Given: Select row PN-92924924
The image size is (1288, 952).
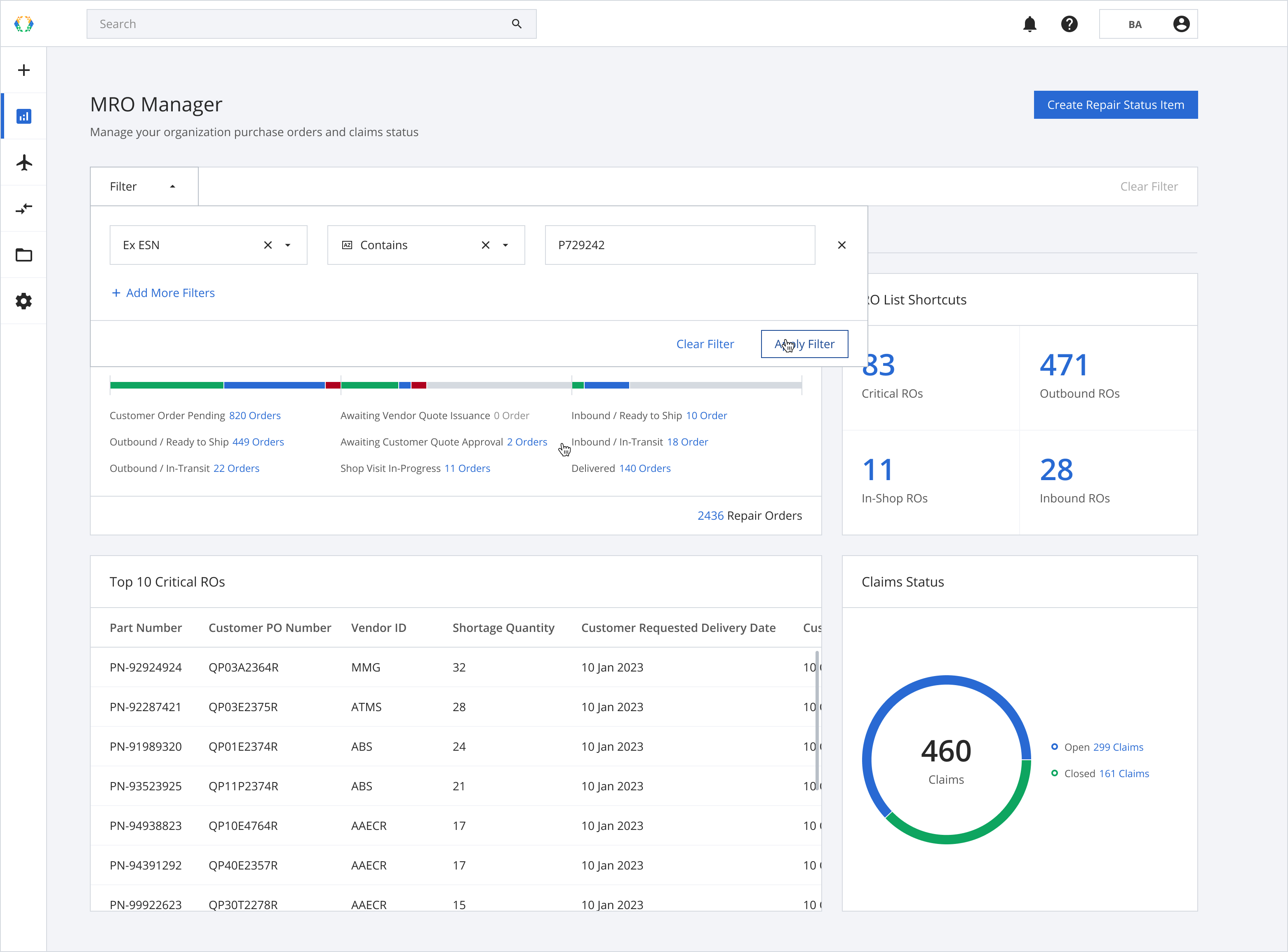Looking at the screenshot, I should (456, 667).
